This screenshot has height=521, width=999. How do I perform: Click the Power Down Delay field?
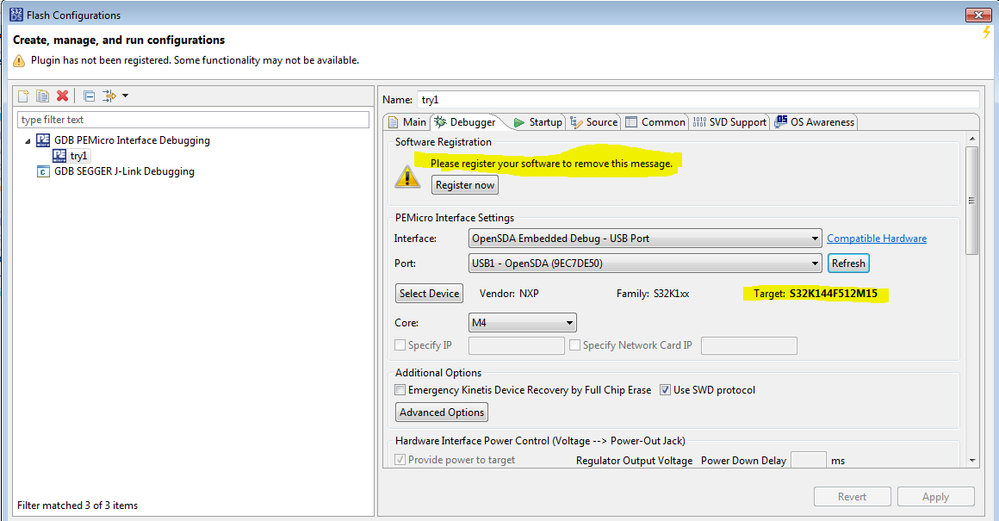[809, 460]
